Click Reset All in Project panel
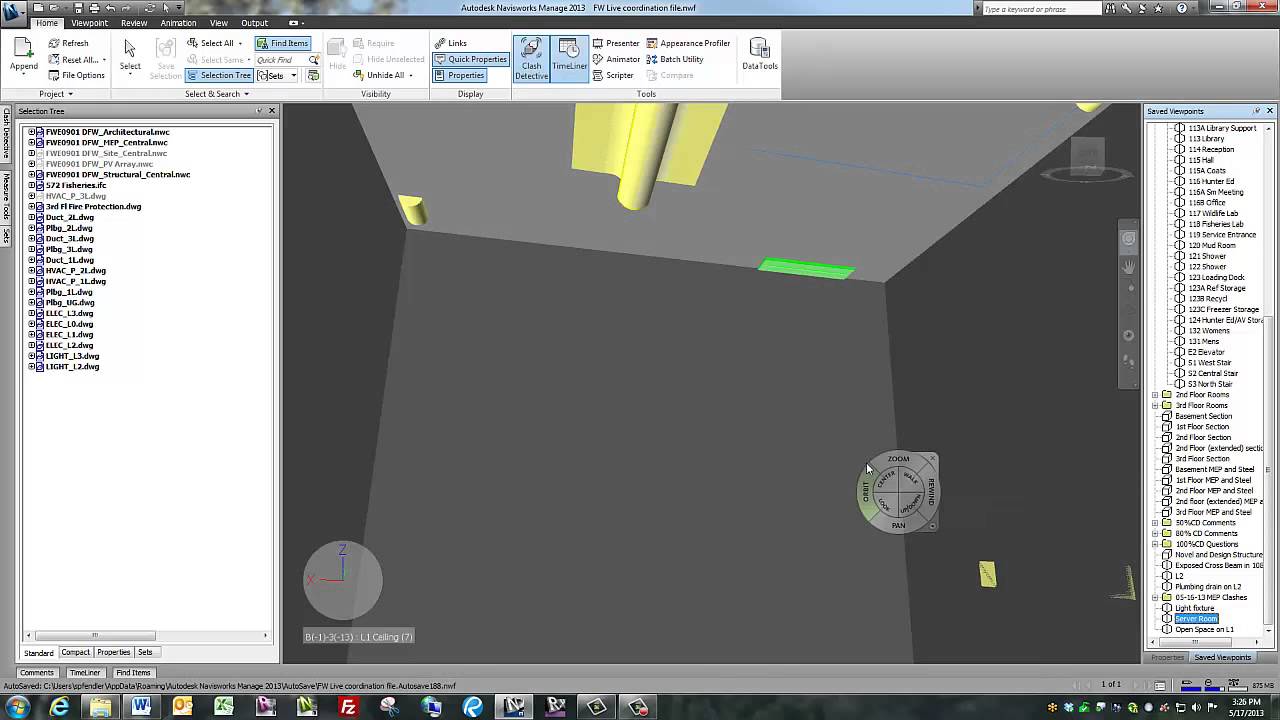 [76, 59]
